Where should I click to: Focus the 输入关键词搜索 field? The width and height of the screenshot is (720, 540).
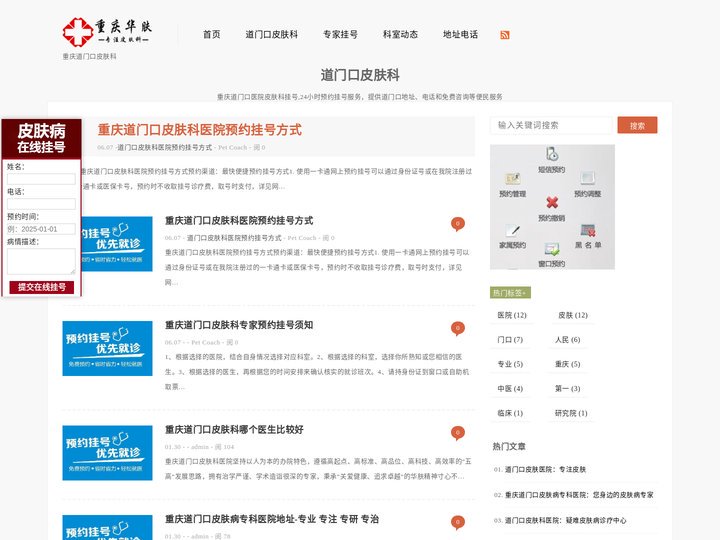[551, 125]
